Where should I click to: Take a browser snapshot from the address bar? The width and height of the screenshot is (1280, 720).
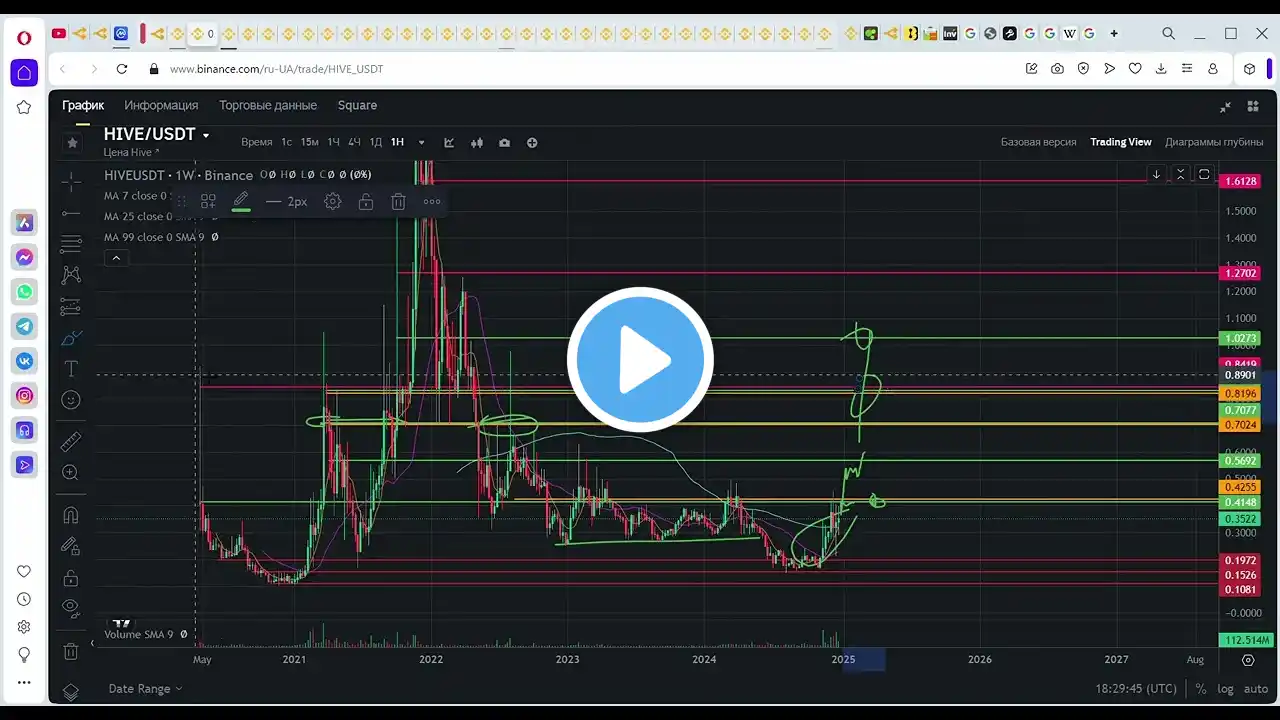[1057, 69]
